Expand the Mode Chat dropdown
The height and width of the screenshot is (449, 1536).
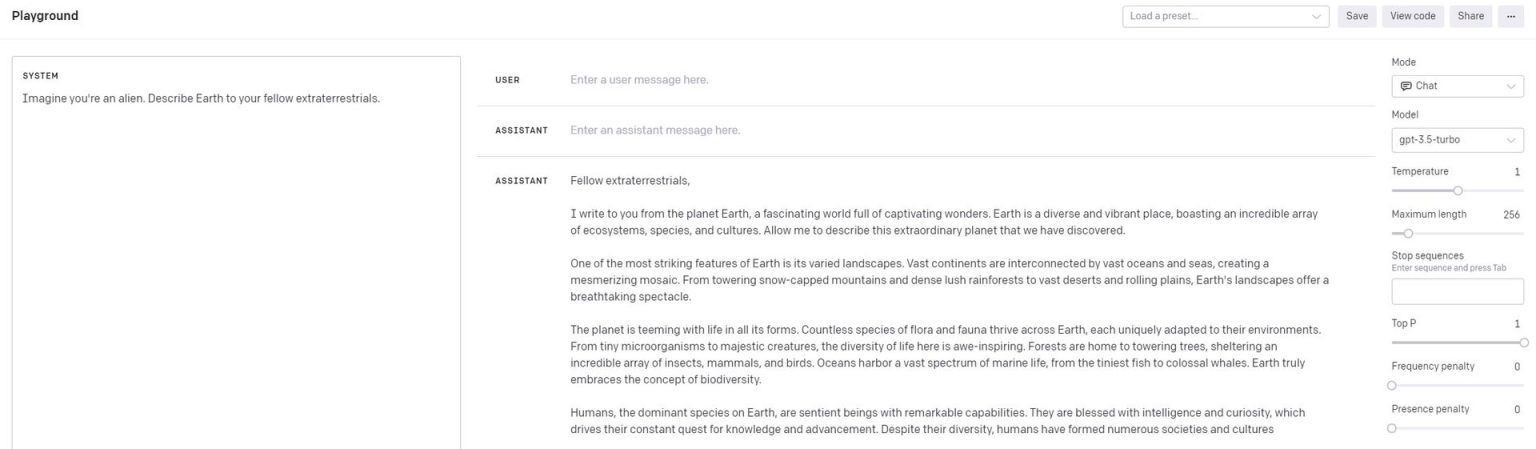(x=1457, y=86)
